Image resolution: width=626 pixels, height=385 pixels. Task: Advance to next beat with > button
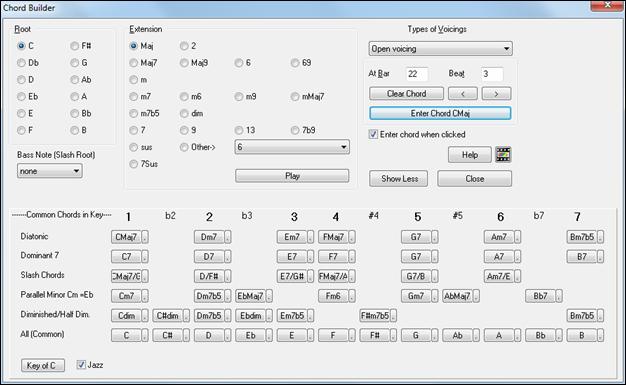click(496, 94)
